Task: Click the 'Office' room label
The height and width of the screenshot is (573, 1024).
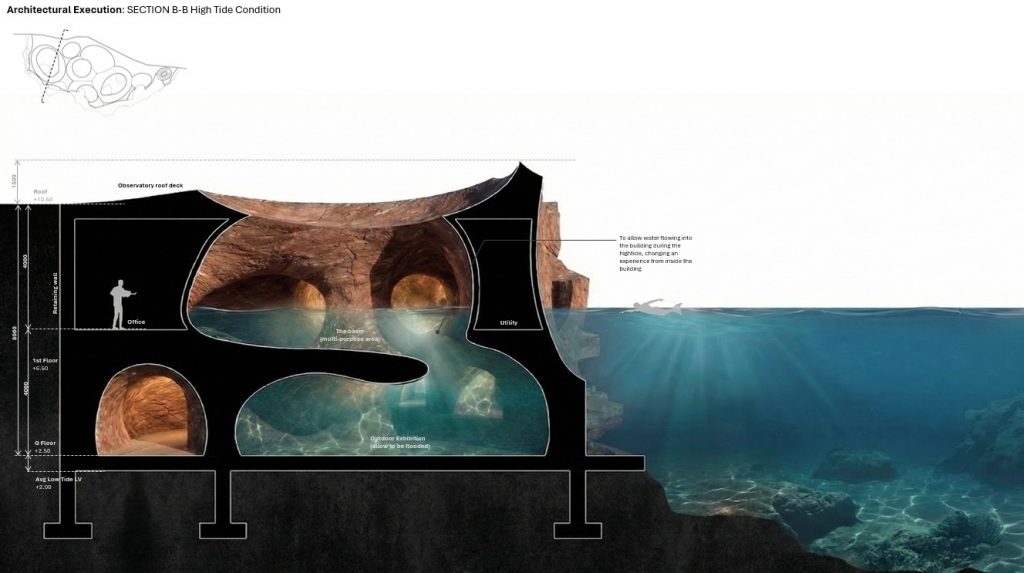Action: (x=137, y=323)
